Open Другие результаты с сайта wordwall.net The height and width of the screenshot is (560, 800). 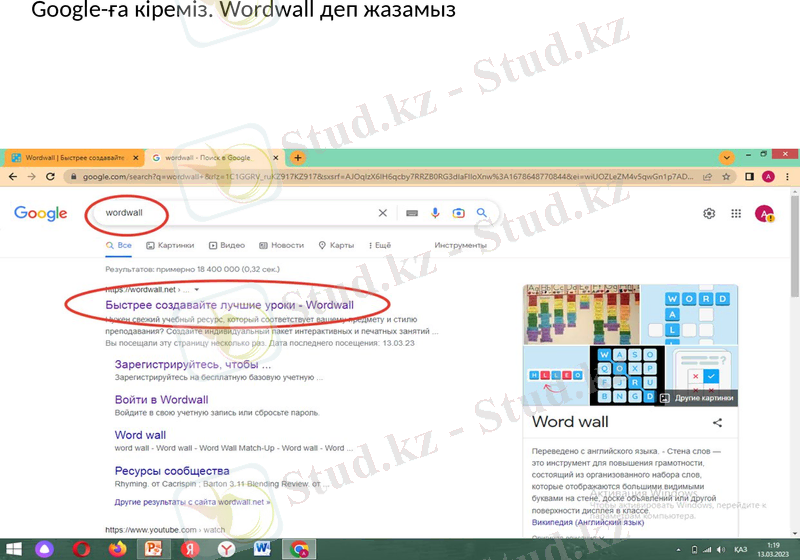192,502
